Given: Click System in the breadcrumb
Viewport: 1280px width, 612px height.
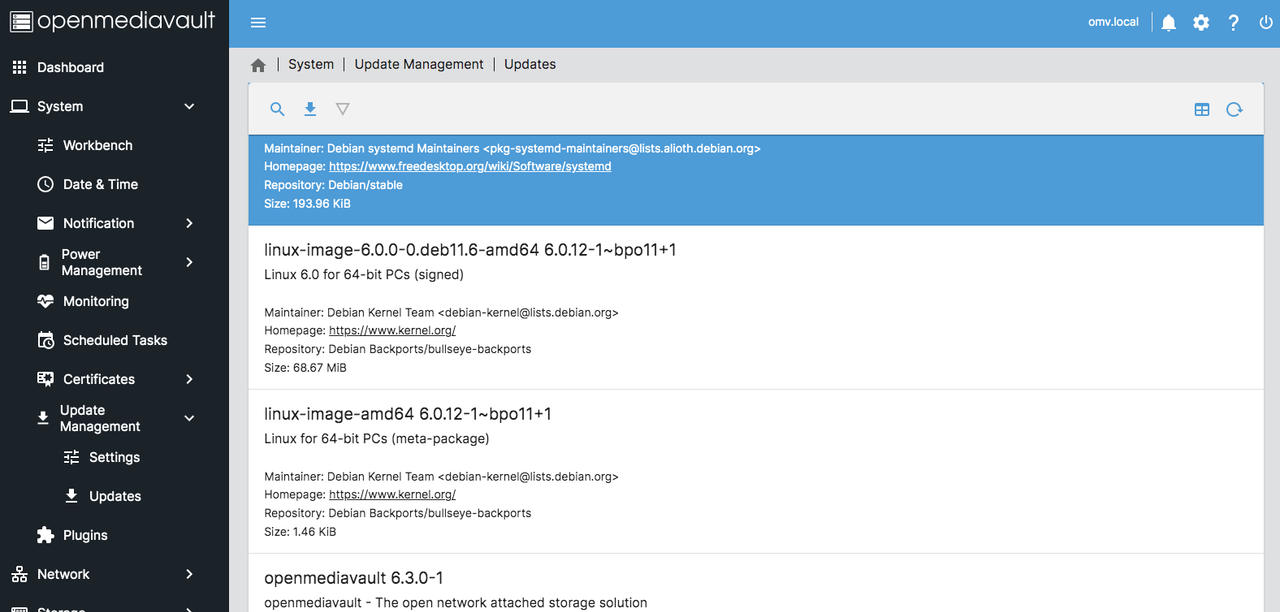Looking at the screenshot, I should [311, 64].
